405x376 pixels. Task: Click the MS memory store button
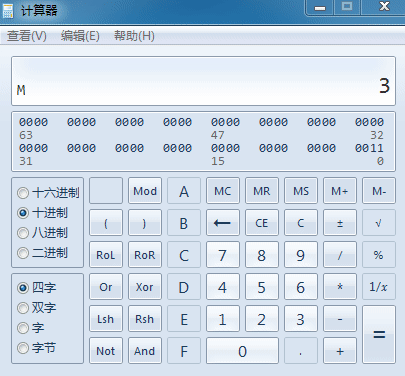[301, 191]
